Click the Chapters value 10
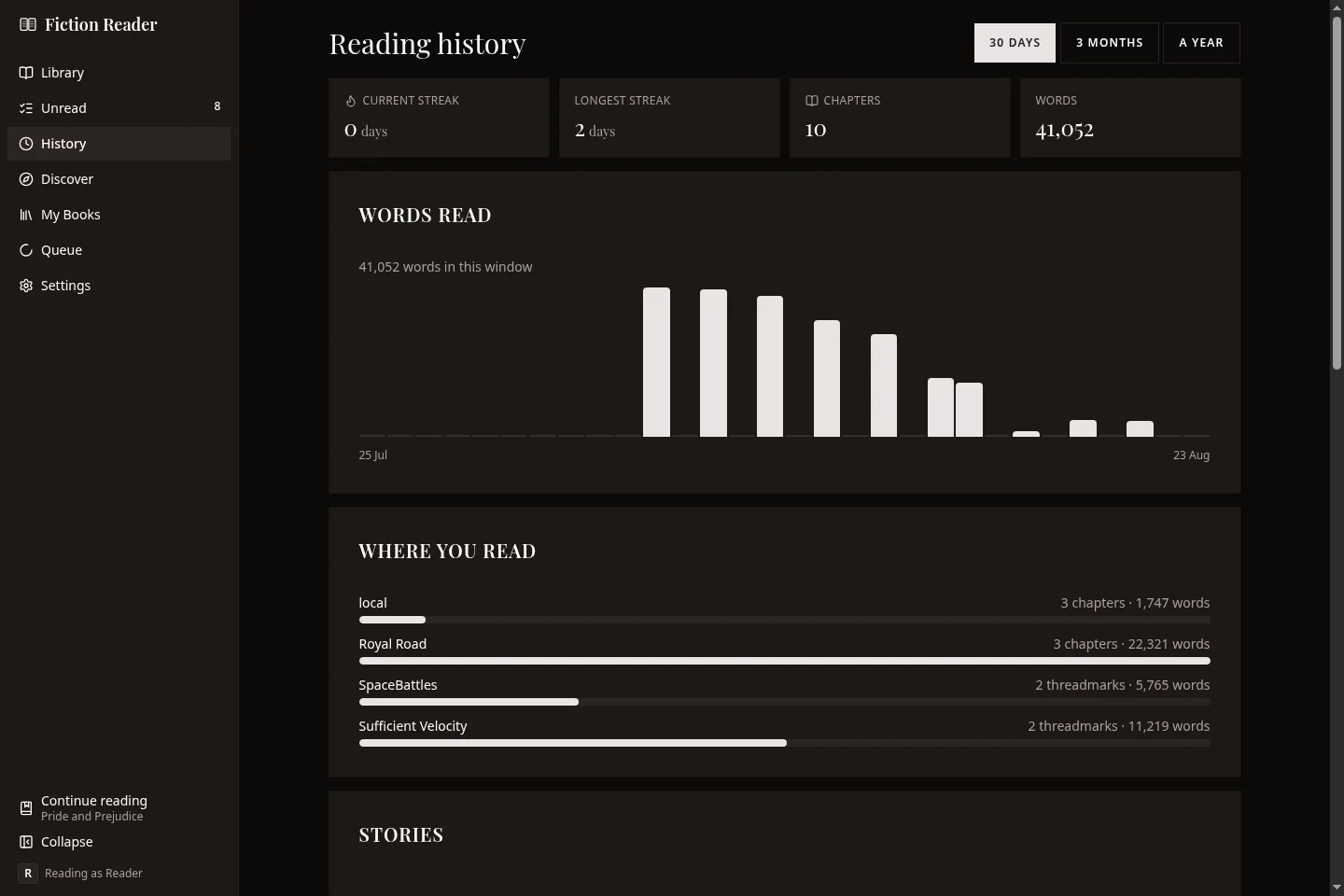Screen dimensions: 1344x896 [816, 130]
